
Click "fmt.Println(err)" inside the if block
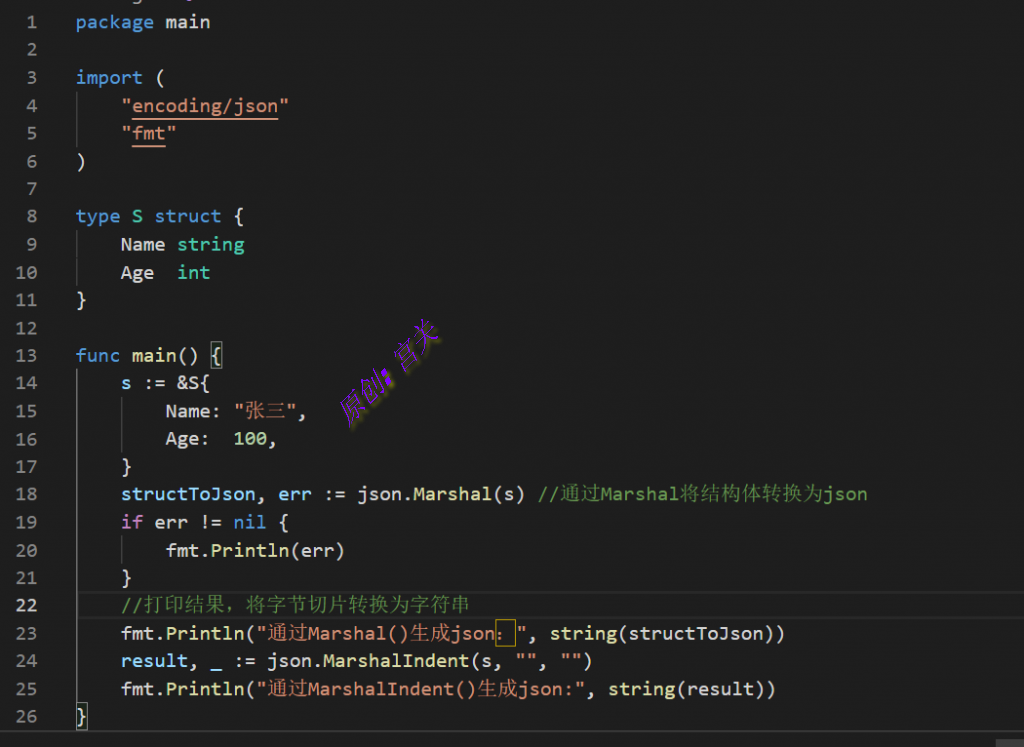pyautogui.click(x=255, y=550)
